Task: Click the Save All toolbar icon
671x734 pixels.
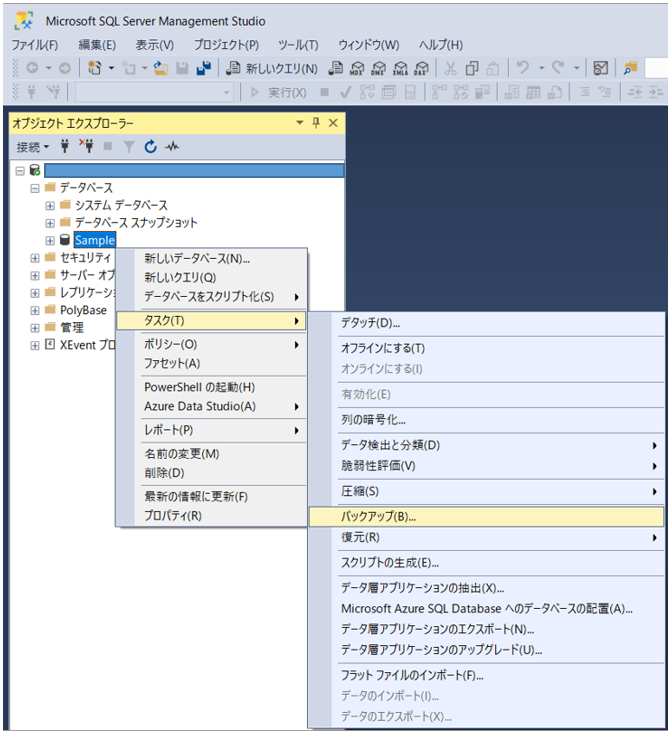Action: coord(204,68)
